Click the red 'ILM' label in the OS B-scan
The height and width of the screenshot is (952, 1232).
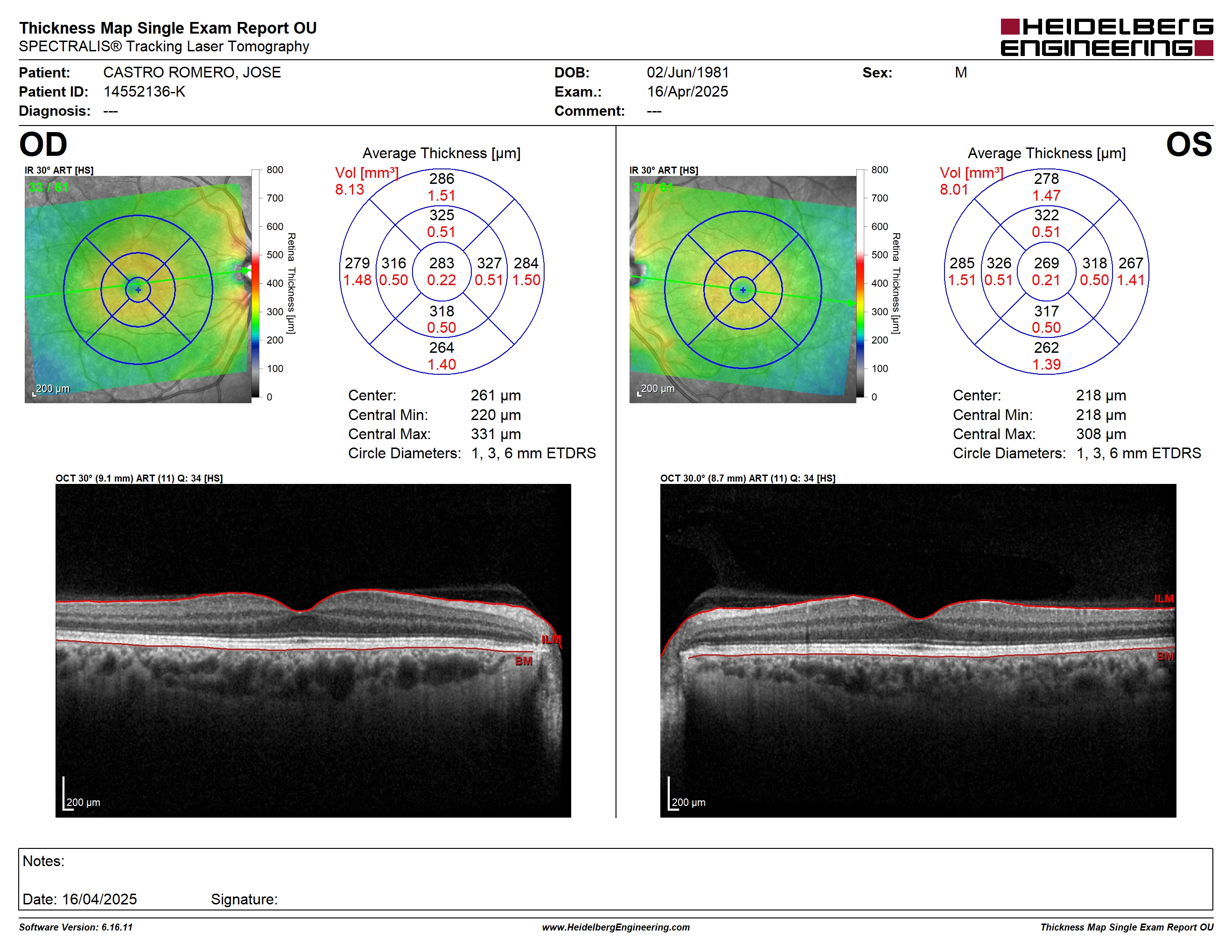pyautogui.click(x=1164, y=598)
